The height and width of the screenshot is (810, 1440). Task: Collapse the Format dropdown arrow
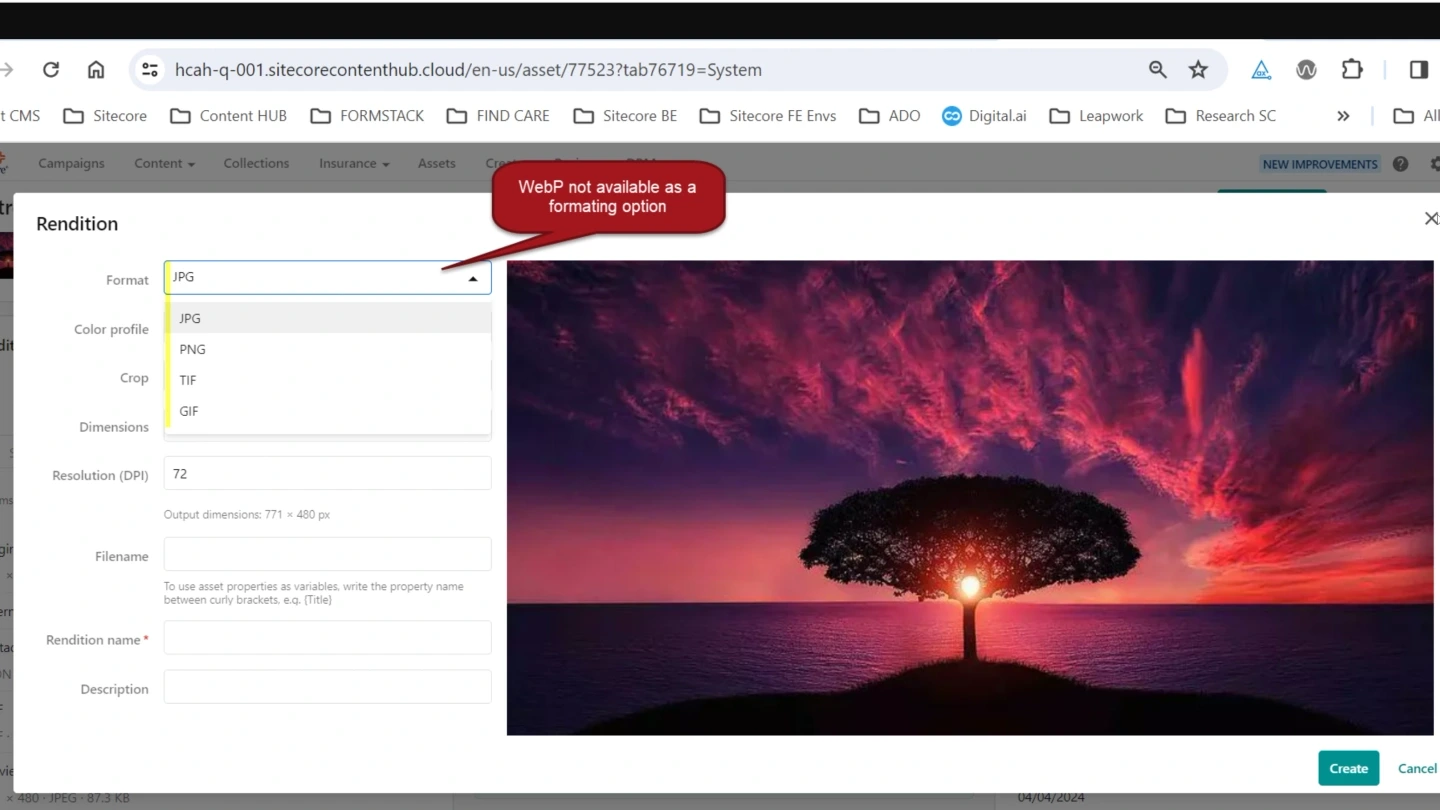pos(473,279)
